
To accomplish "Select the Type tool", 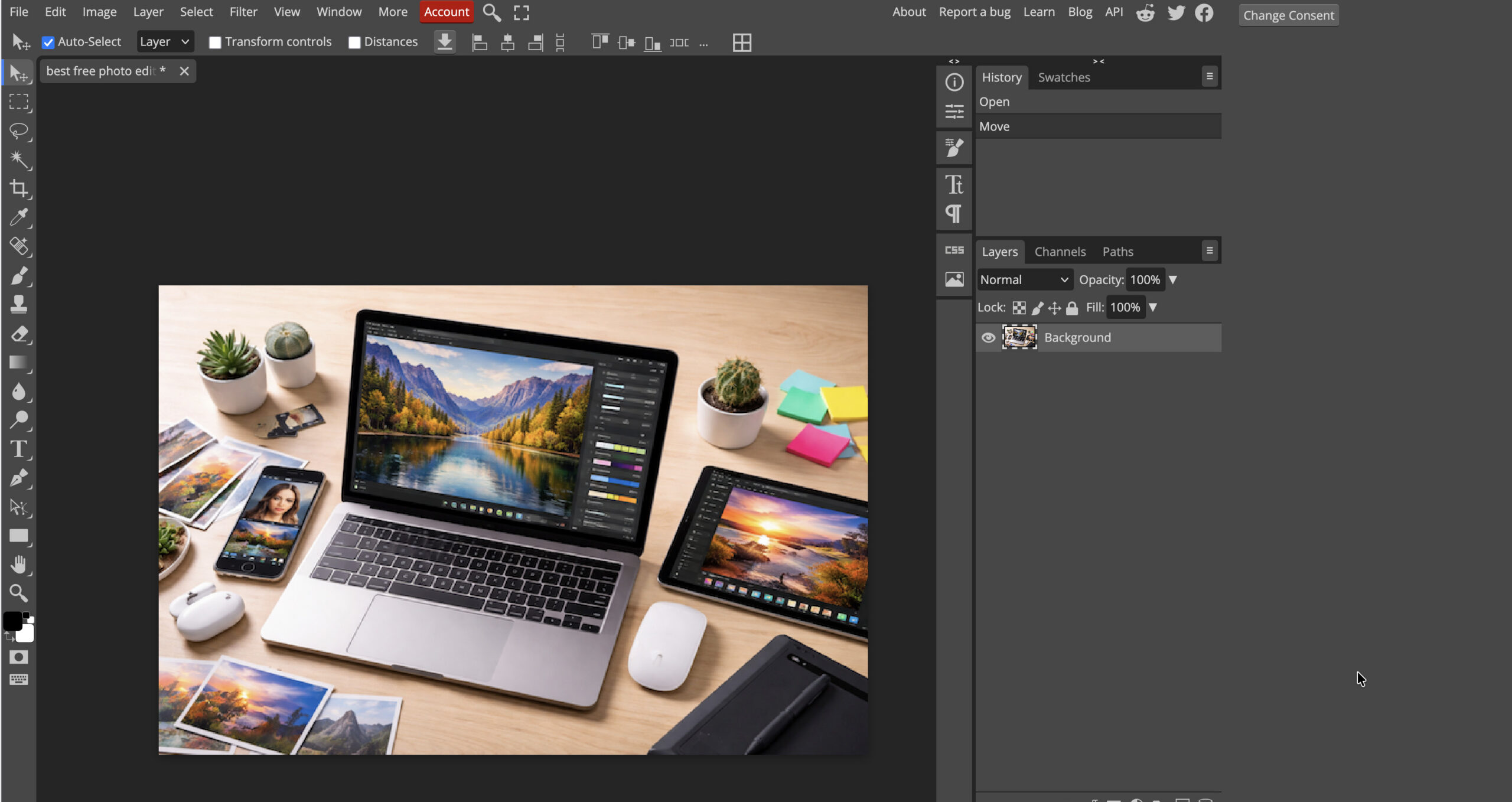I will [x=19, y=449].
